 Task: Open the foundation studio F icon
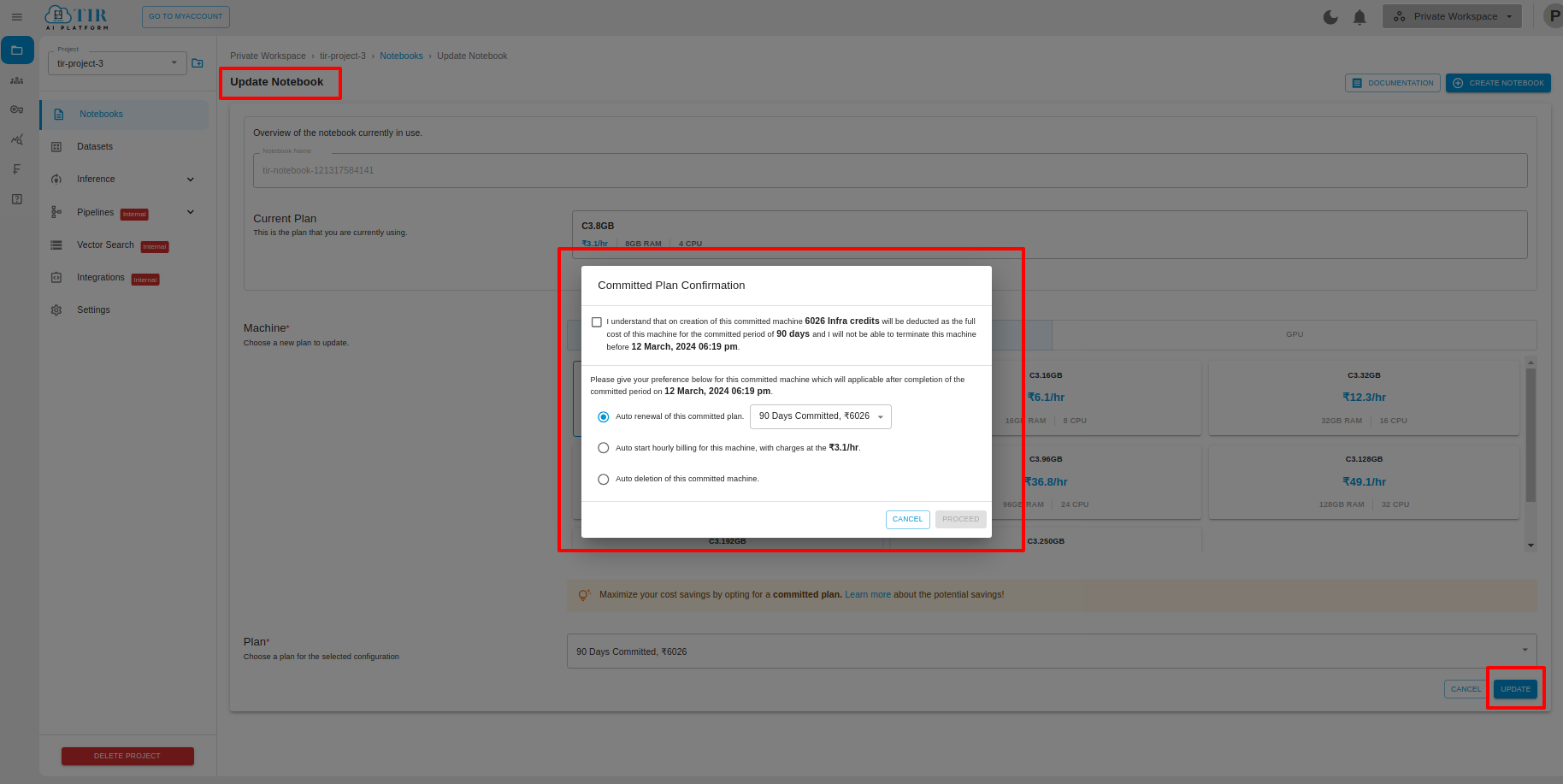[16, 169]
